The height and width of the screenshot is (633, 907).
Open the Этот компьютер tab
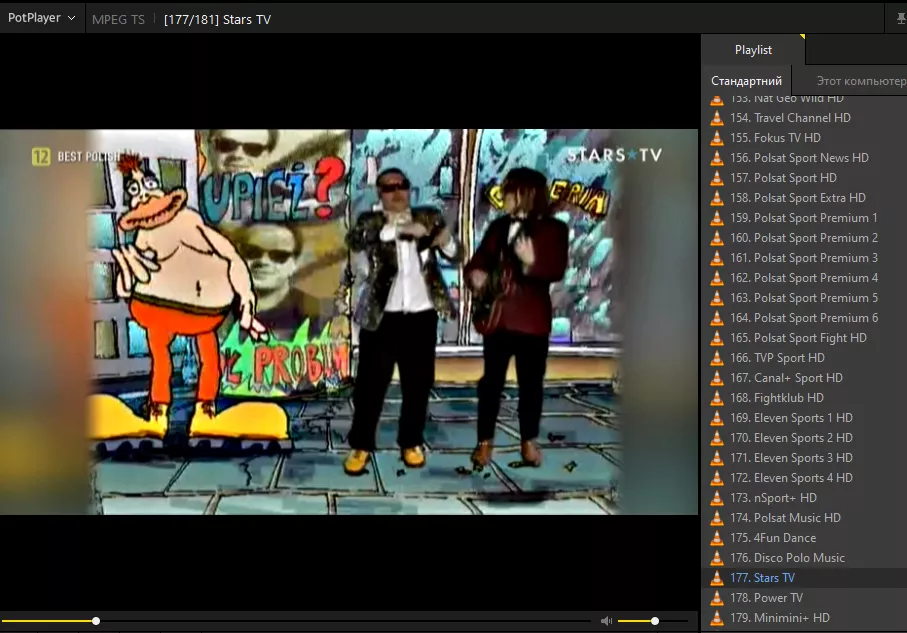click(861, 81)
